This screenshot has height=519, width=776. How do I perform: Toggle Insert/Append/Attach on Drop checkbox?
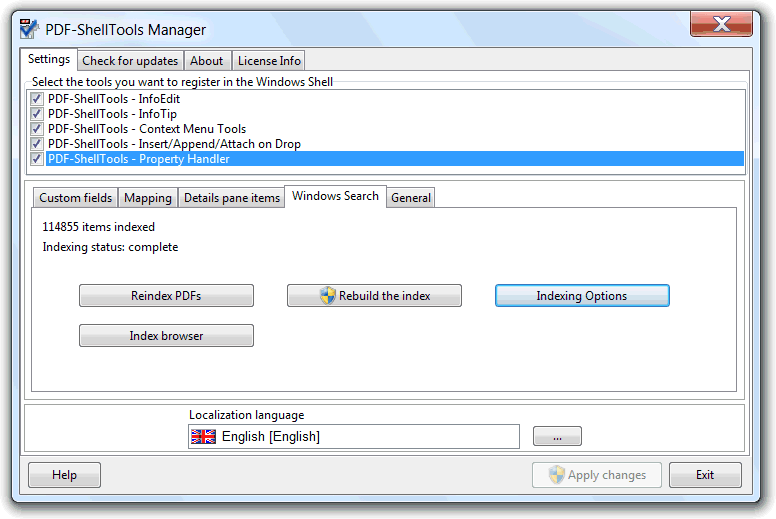pos(37,144)
